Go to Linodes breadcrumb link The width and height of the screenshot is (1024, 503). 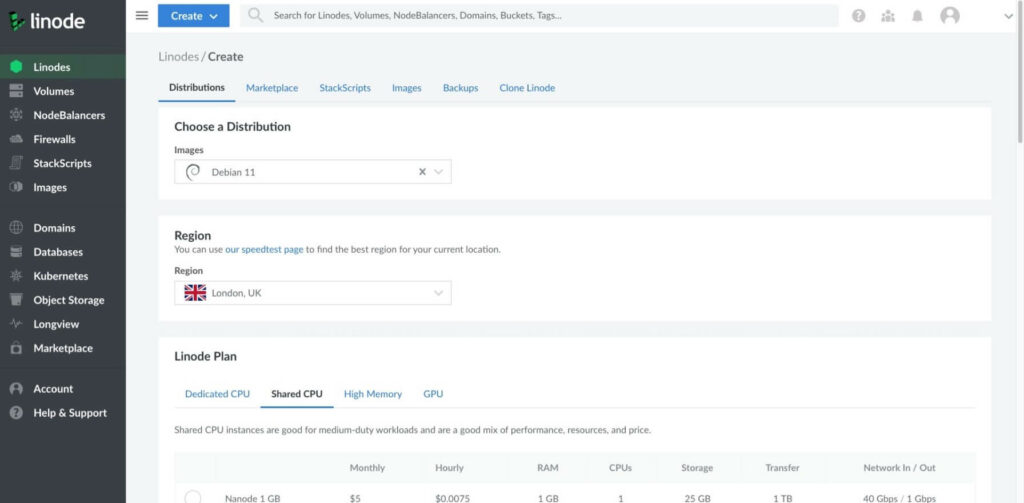[x=178, y=57]
